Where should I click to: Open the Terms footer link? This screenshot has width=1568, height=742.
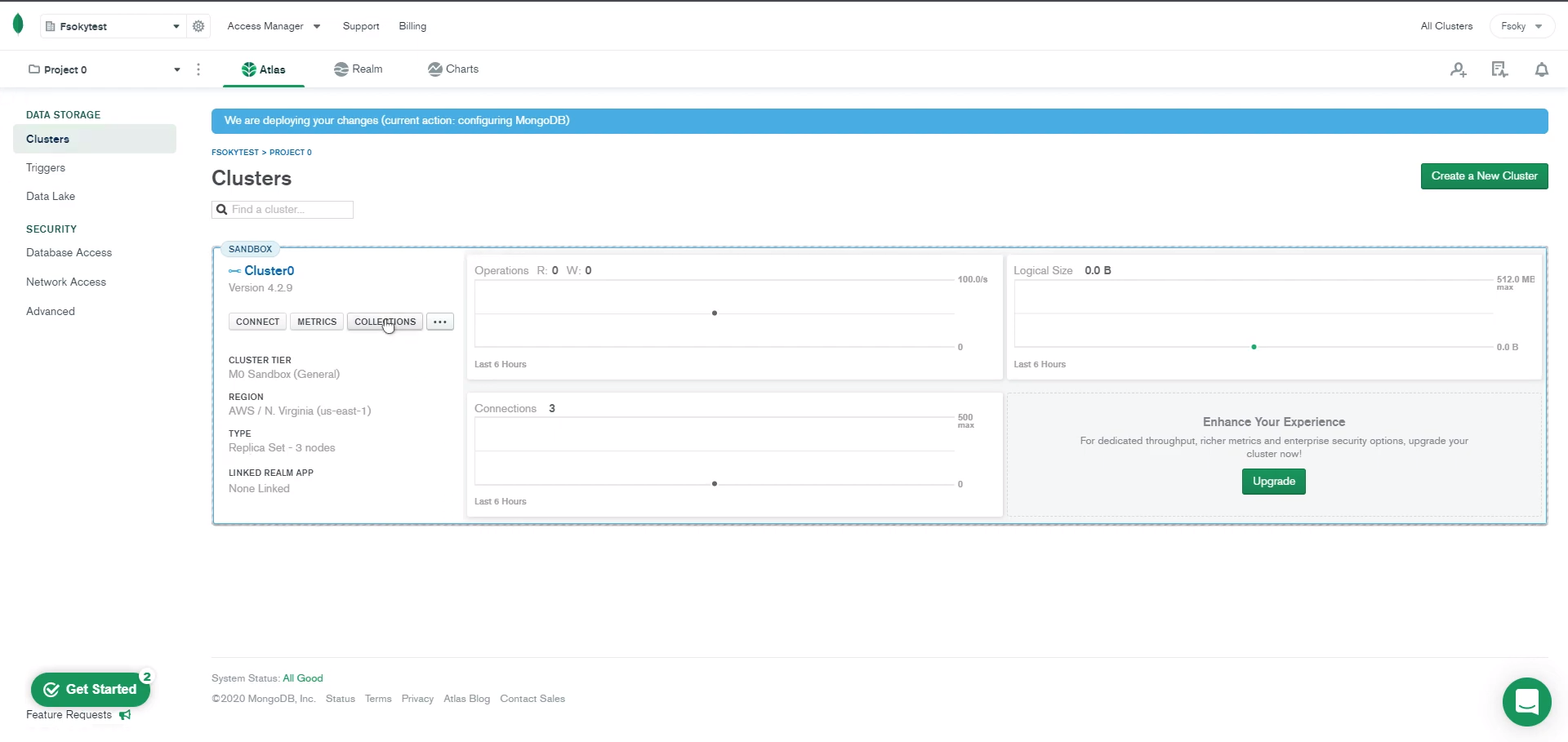pyautogui.click(x=378, y=699)
